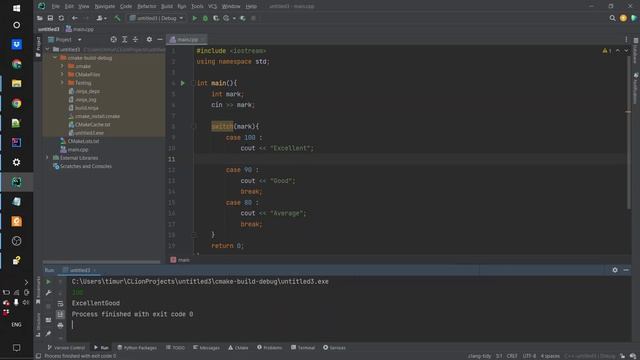640x360 pixels.
Task: Expand all items in the Project panel
Action: (124, 40)
